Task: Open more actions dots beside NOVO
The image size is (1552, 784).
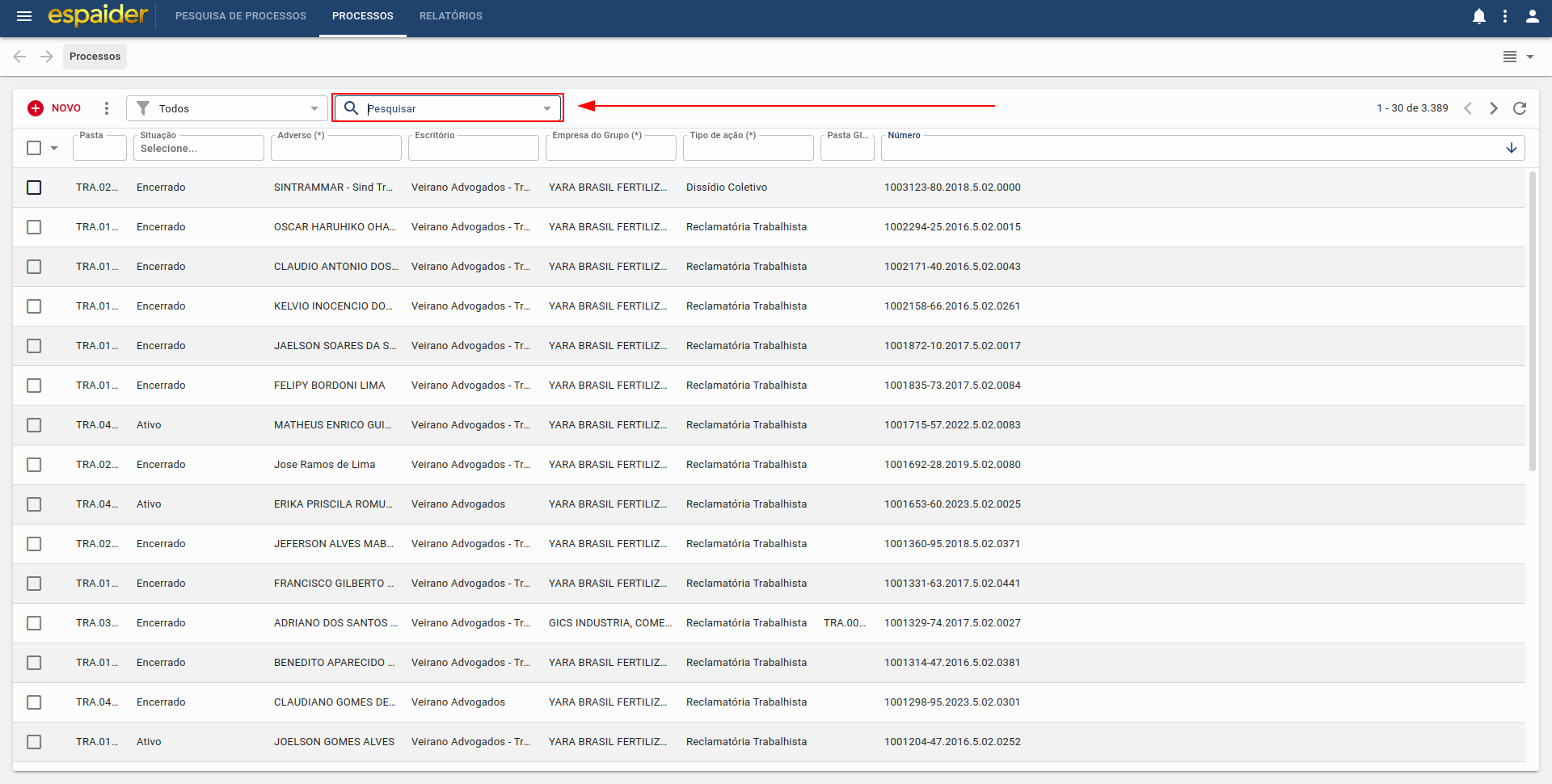Action: tap(107, 108)
